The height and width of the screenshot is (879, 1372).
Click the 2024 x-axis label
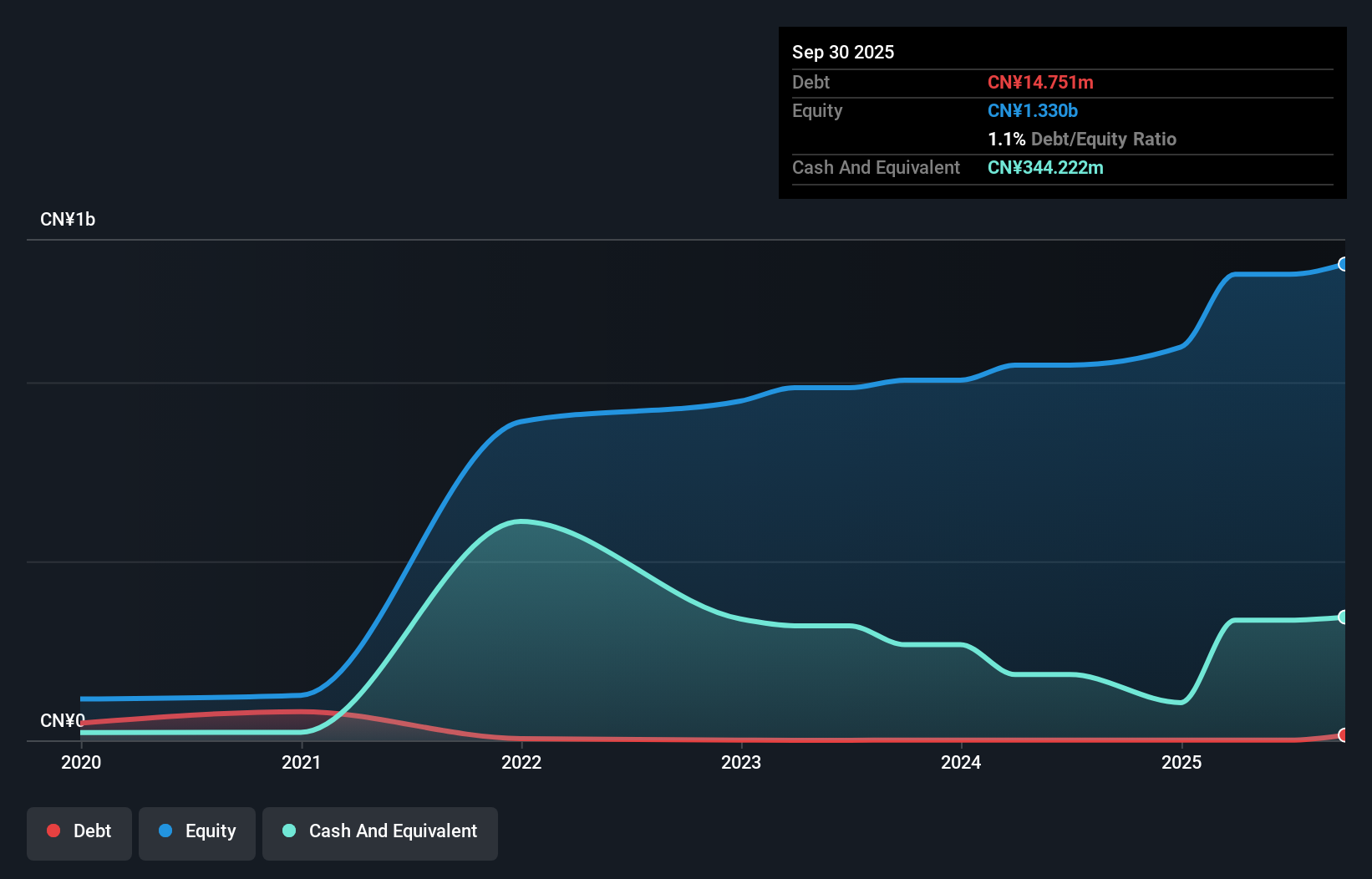(961, 762)
